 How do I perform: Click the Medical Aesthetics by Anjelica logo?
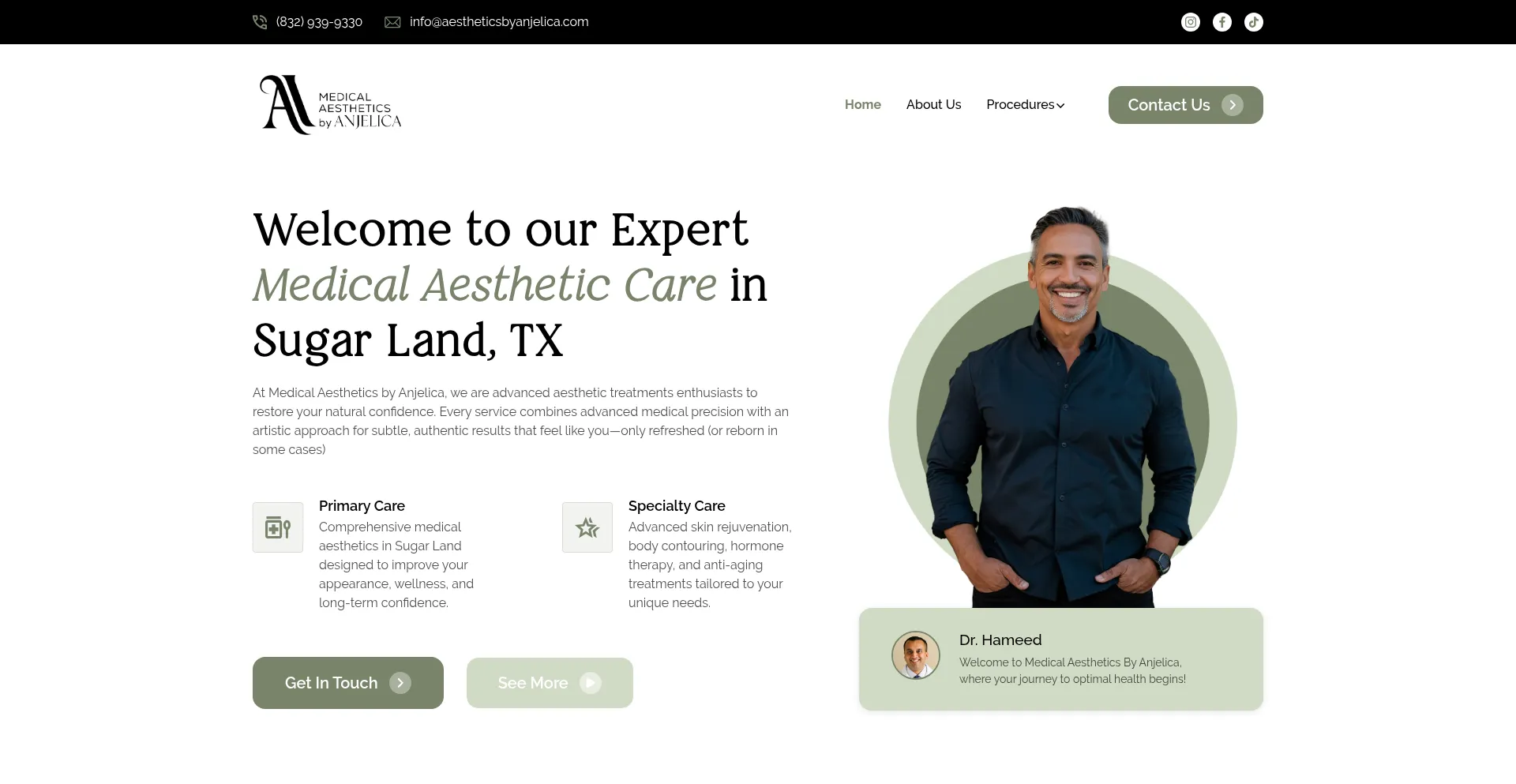coord(331,105)
